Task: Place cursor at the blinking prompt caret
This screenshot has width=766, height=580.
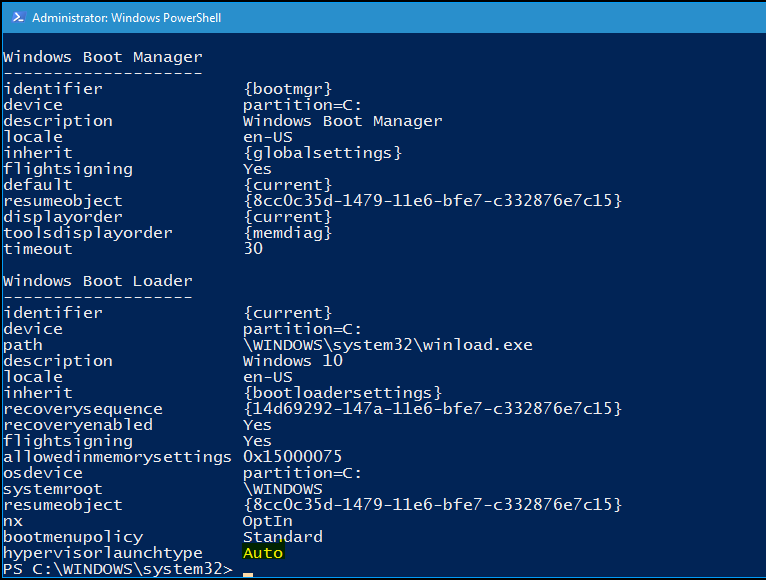Action: (248, 573)
